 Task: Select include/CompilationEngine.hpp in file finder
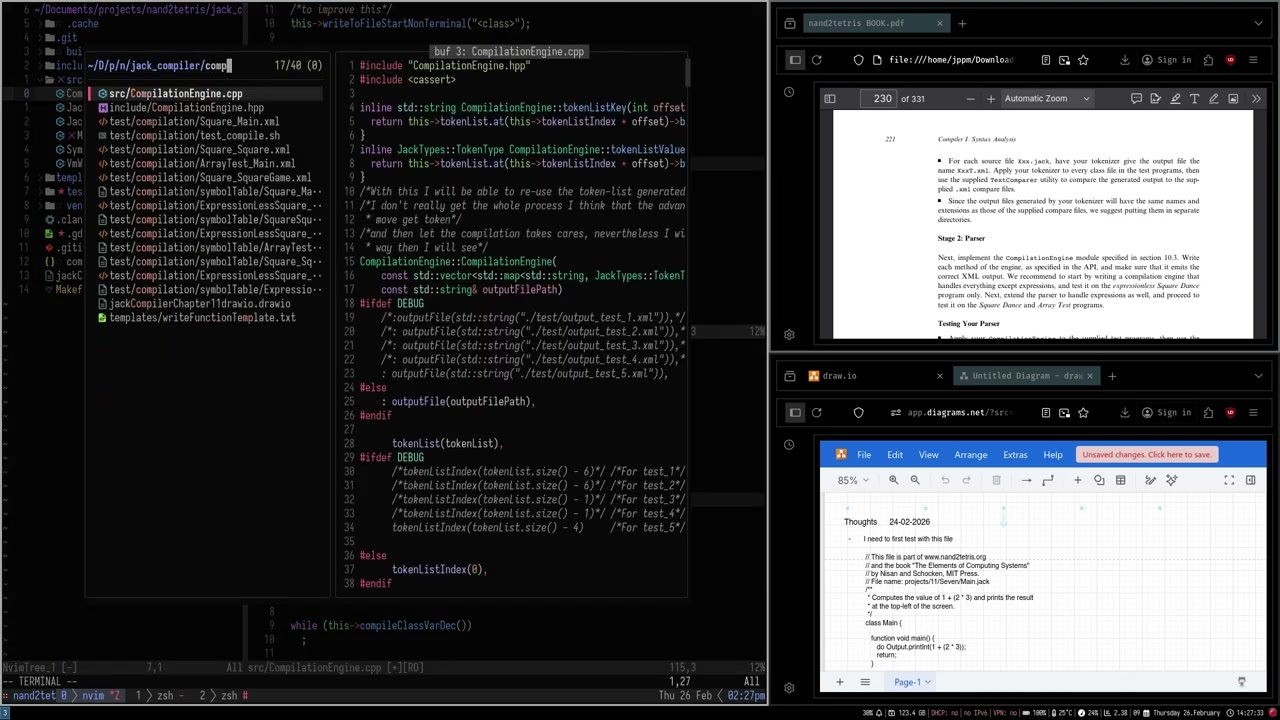[186, 108]
